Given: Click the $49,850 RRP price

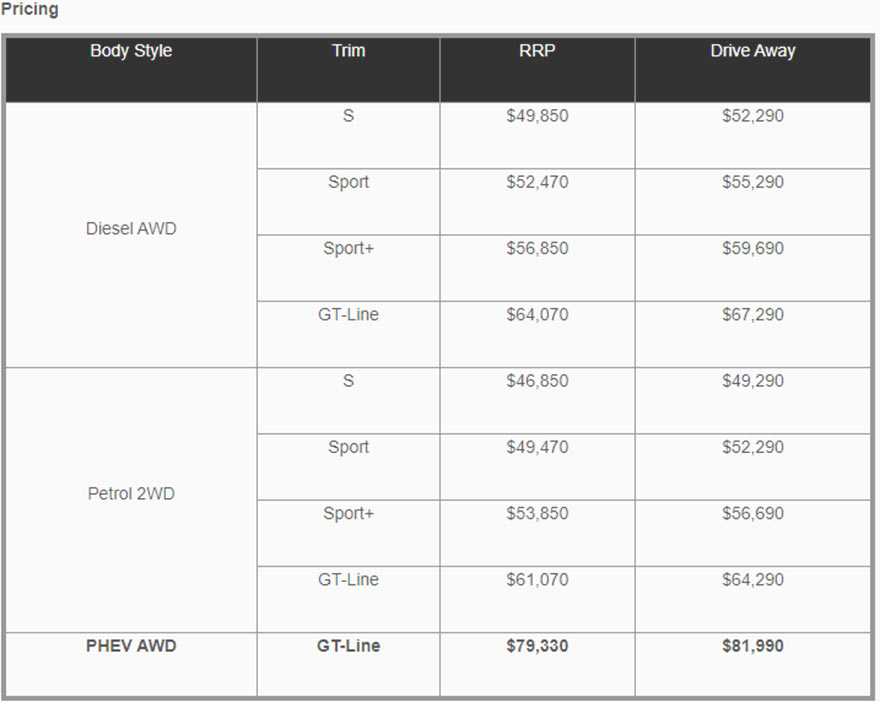Looking at the screenshot, I should click(x=537, y=116).
